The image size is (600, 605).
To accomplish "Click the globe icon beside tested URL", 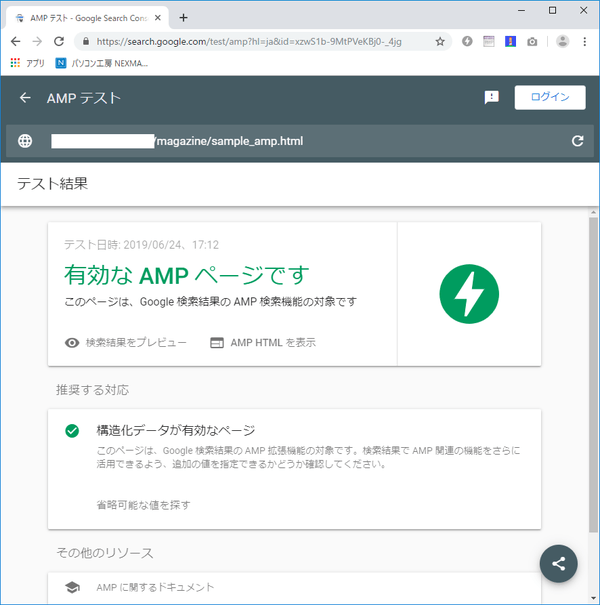I will tap(25, 141).
